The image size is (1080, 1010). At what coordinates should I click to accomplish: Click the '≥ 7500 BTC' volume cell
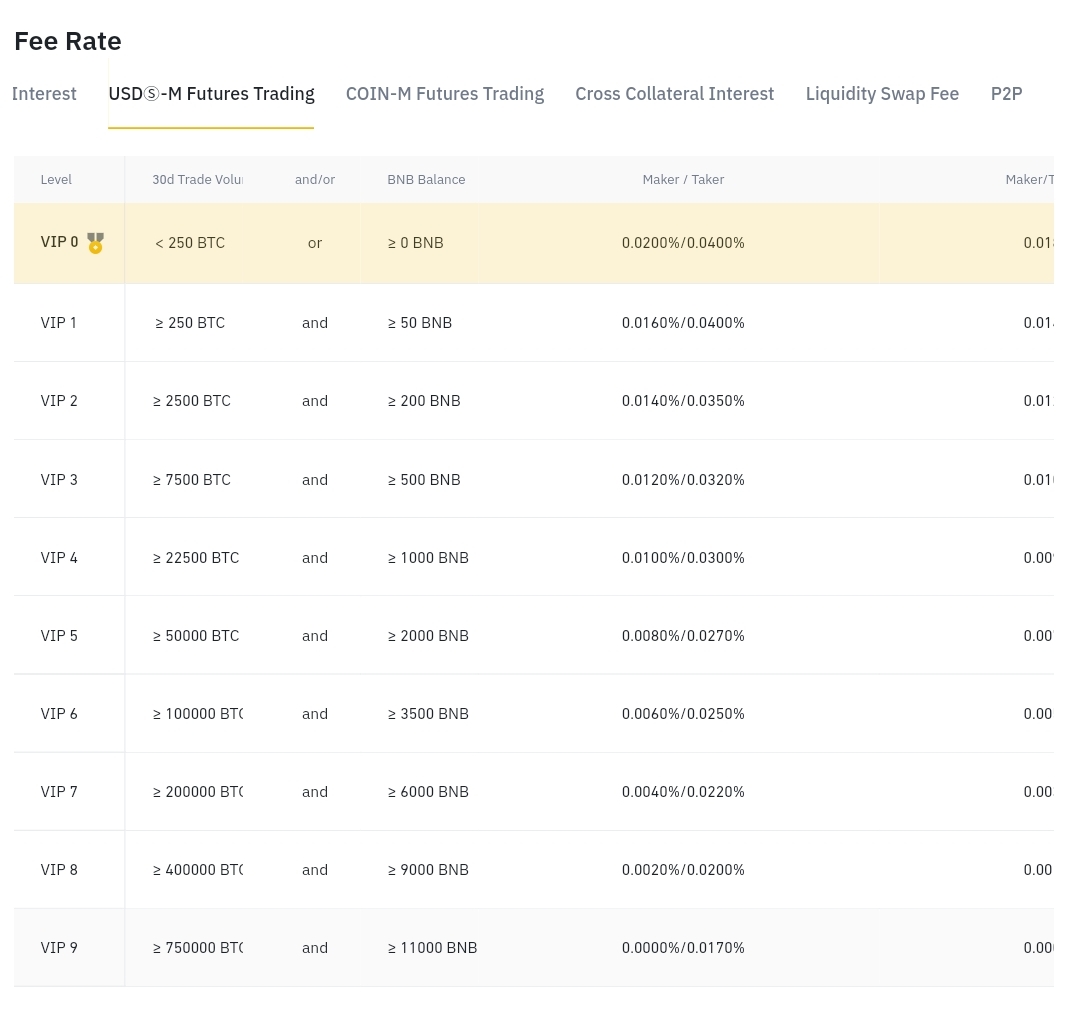[191, 480]
